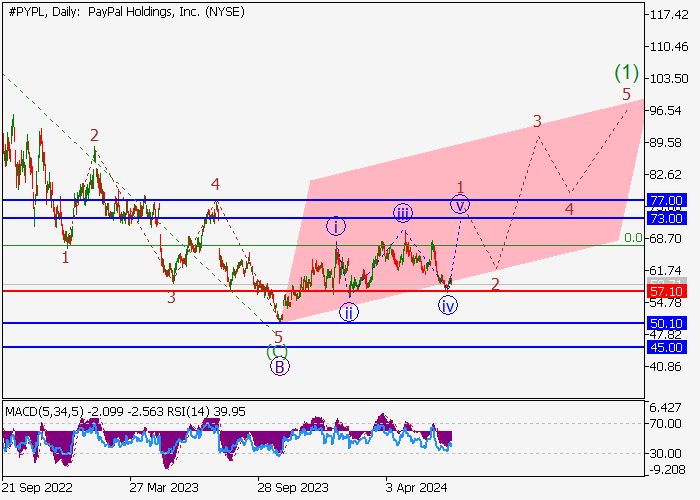Screen dimensions: 700x500
Task: Click the '21 Sep 2022' date label
Action: (38, 488)
